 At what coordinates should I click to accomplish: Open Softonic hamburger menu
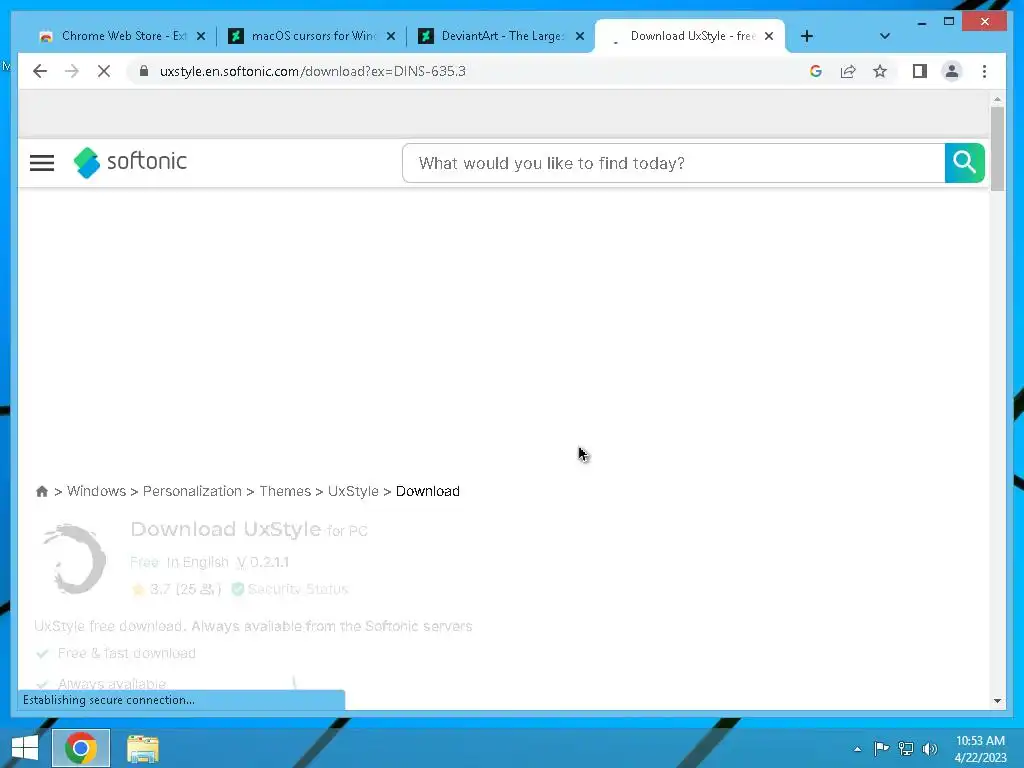[x=42, y=163]
